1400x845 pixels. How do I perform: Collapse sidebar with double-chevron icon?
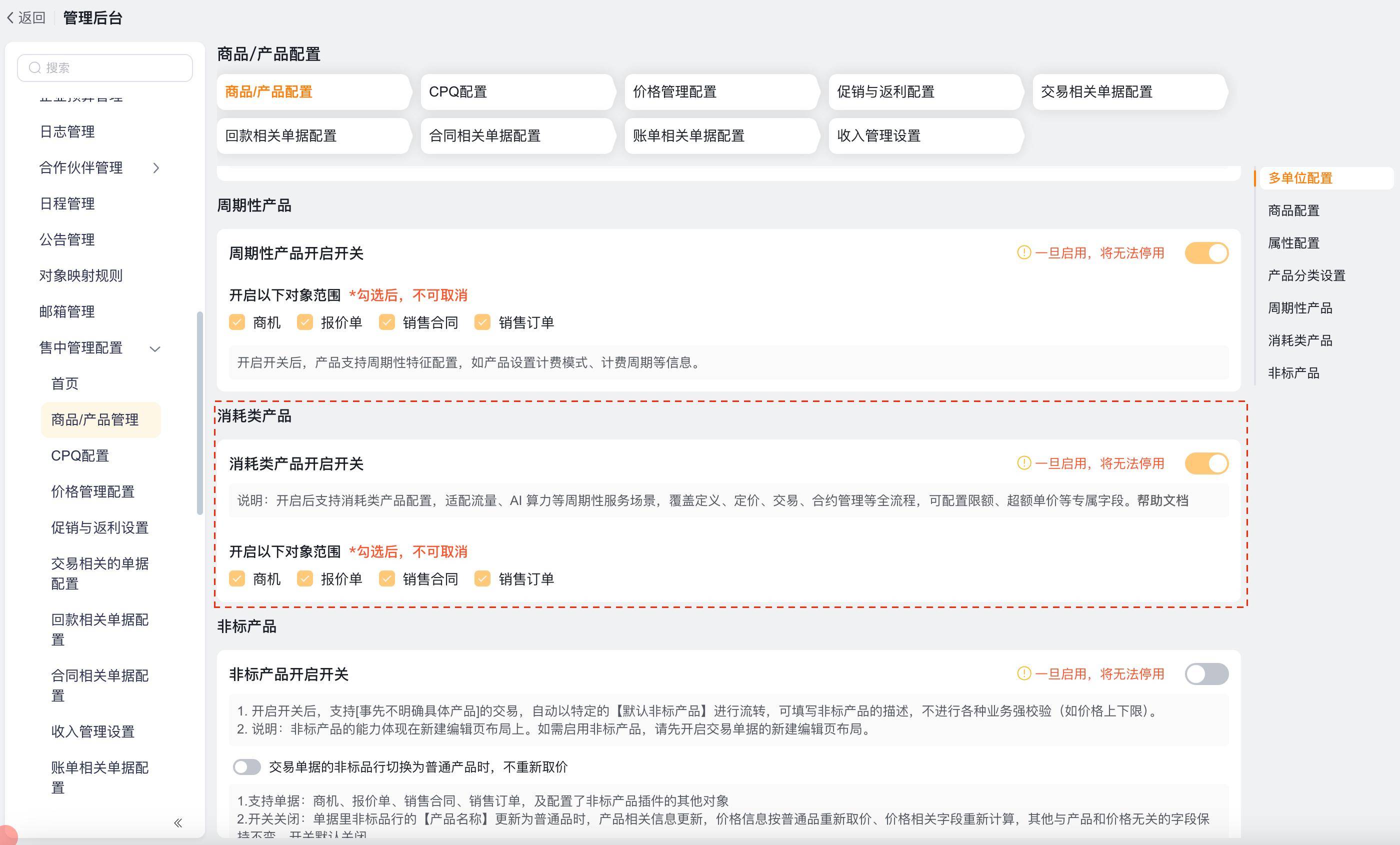178,822
